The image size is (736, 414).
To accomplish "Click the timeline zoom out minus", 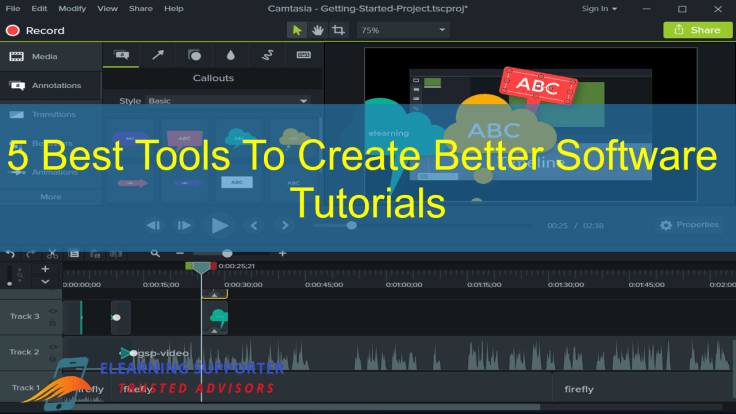I will coord(180,253).
